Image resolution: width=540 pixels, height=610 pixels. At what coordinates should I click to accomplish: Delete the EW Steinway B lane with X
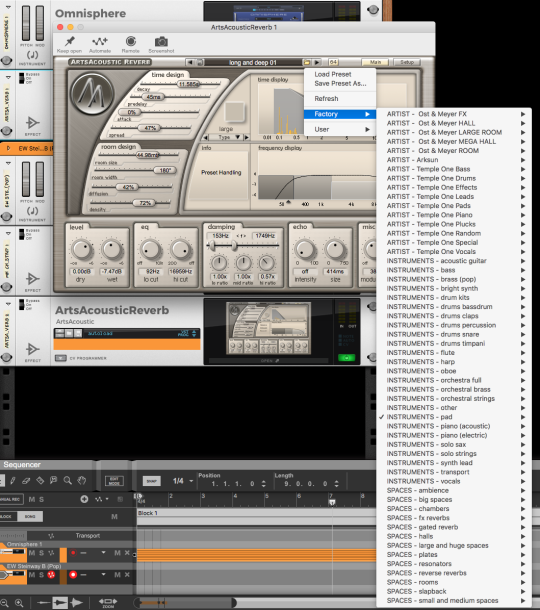[127, 575]
